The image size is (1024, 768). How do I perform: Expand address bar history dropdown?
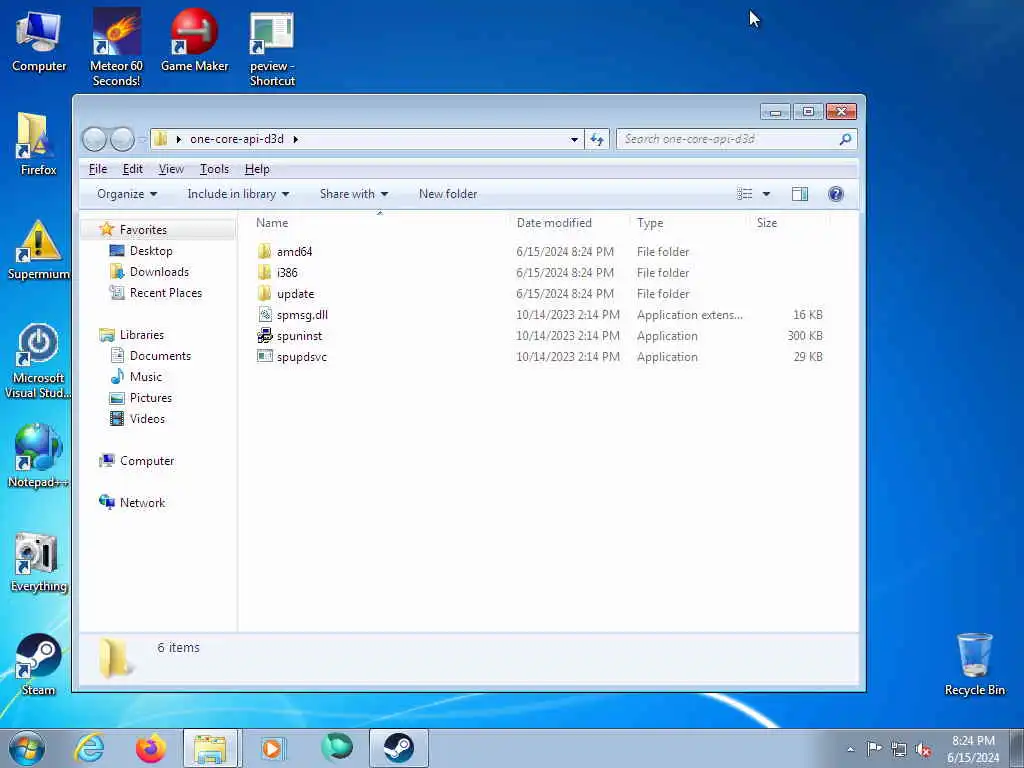click(x=574, y=139)
